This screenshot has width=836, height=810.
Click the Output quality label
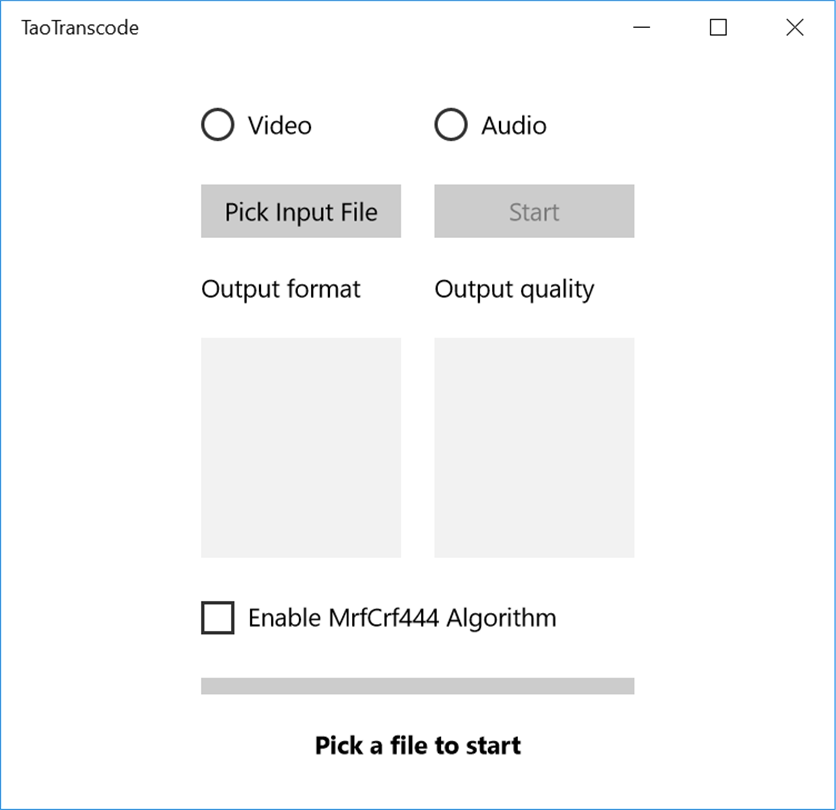[x=515, y=290]
